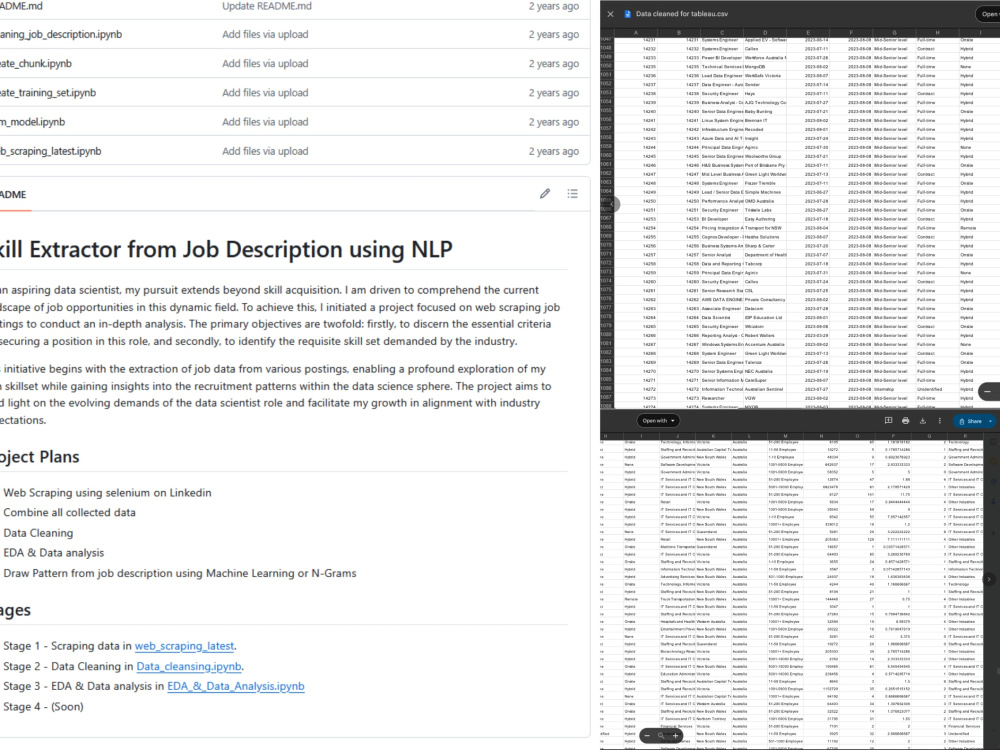The width and height of the screenshot is (1000, 750).
Task: Expand the Share button dropdown arrow
Action: 990,421
